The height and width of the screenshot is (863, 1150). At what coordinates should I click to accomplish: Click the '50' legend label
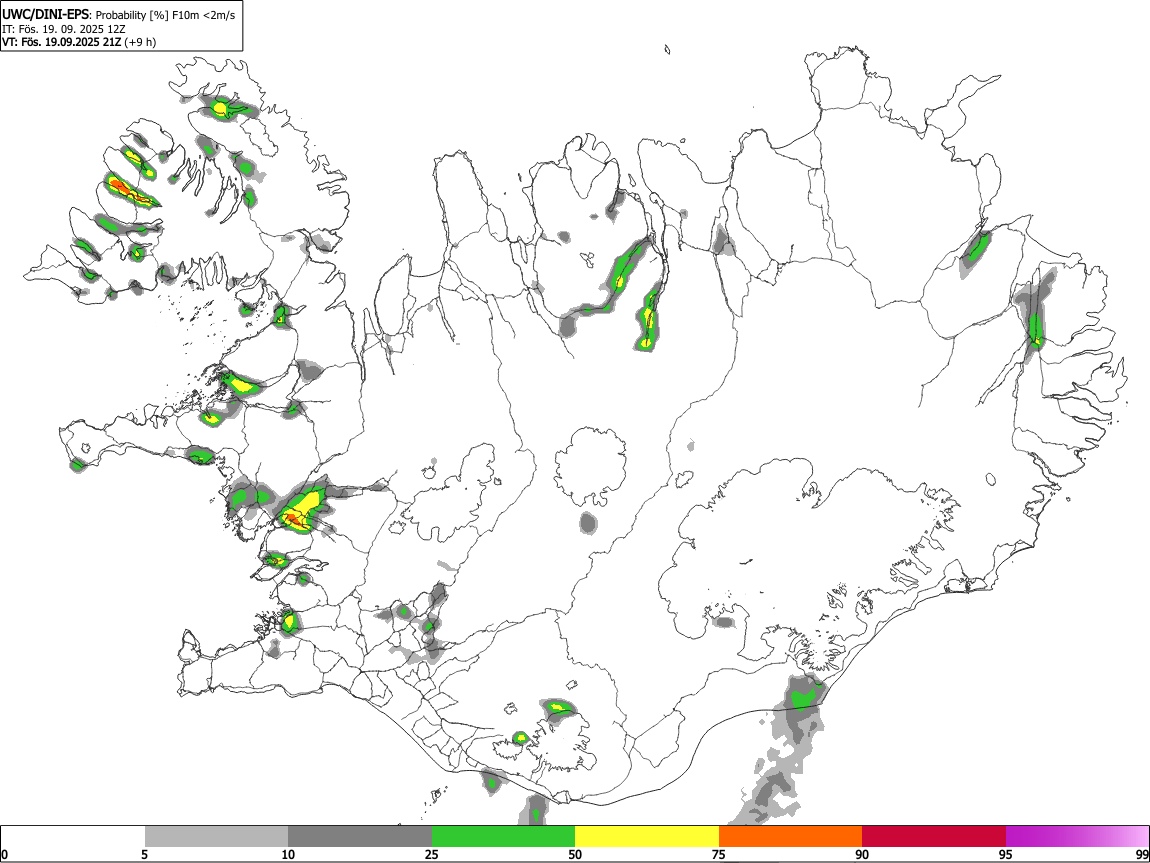(575, 854)
